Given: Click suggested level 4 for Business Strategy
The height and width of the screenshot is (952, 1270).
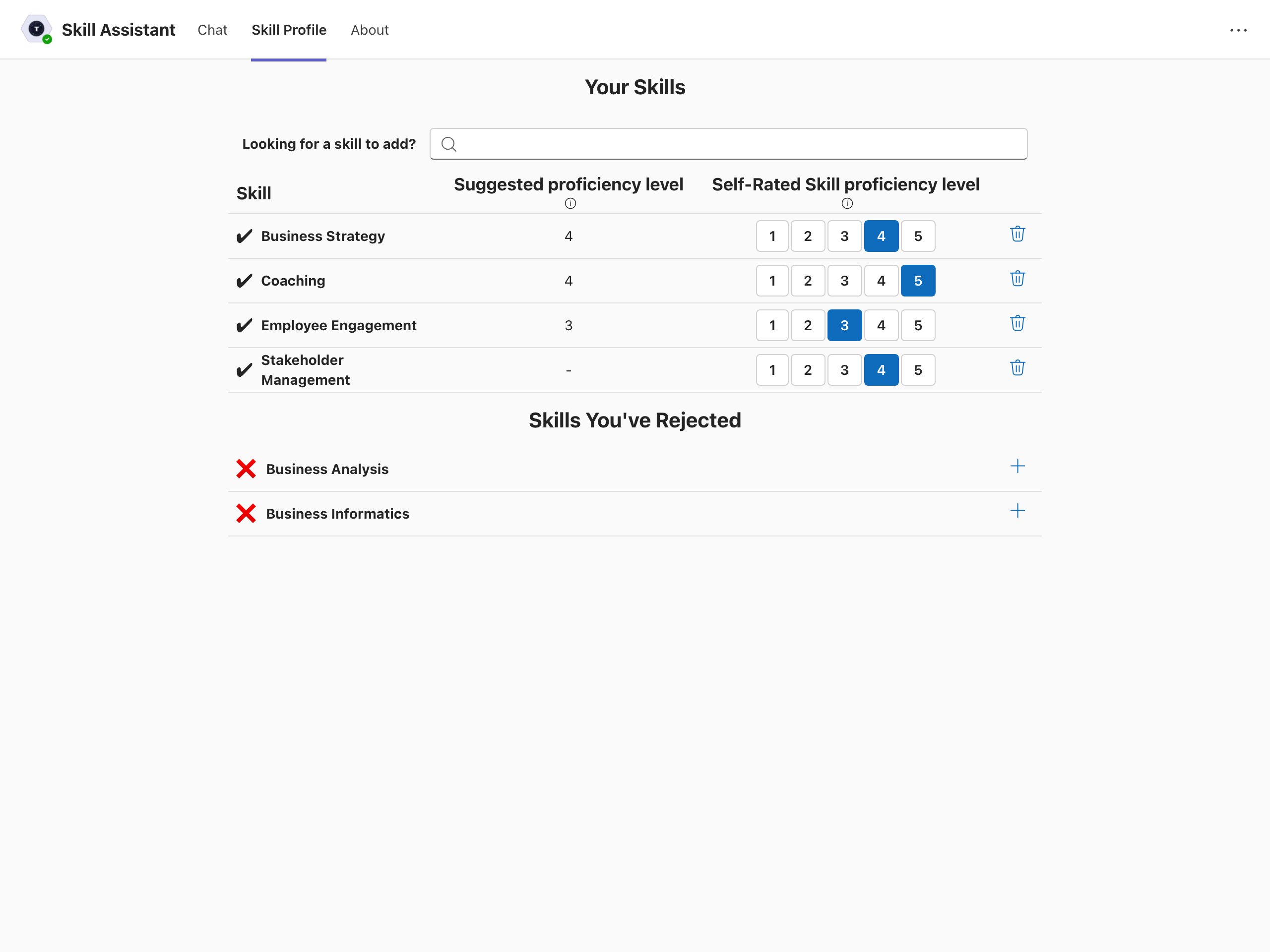Looking at the screenshot, I should click(x=569, y=236).
